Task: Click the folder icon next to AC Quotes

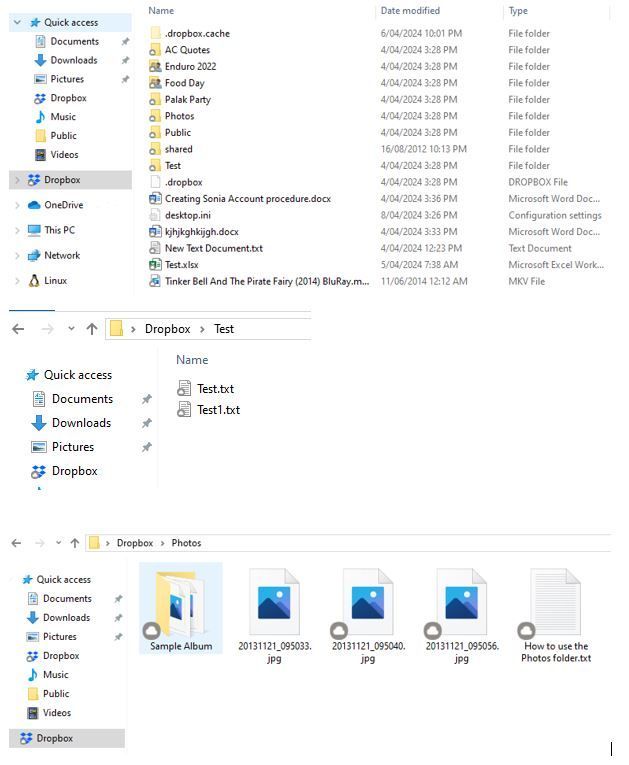Action: pyautogui.click(x=155, y=50)
